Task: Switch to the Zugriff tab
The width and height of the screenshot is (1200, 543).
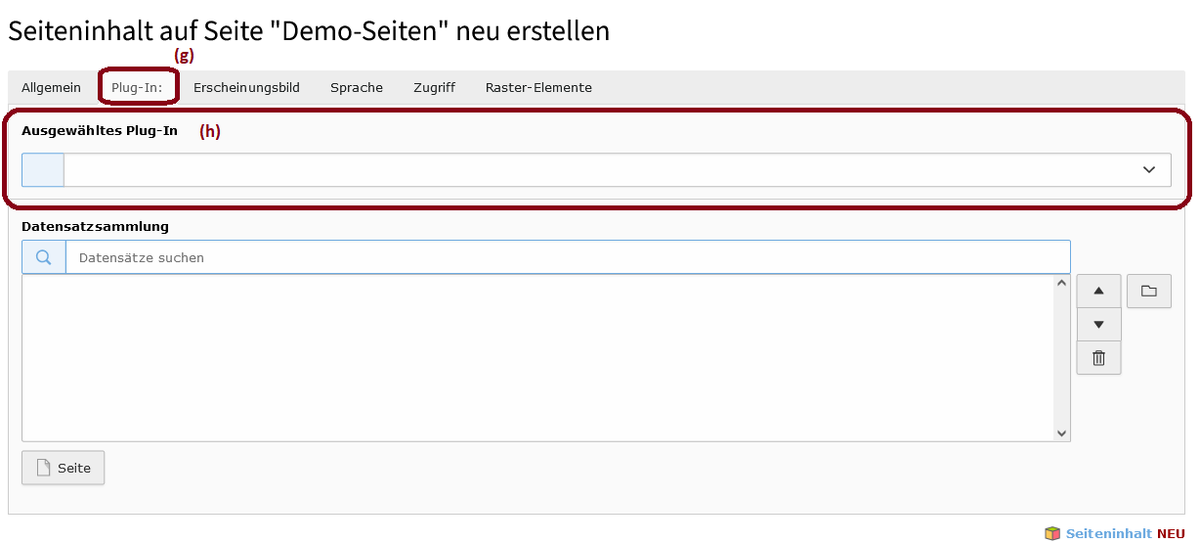Action: pos(434,87)
